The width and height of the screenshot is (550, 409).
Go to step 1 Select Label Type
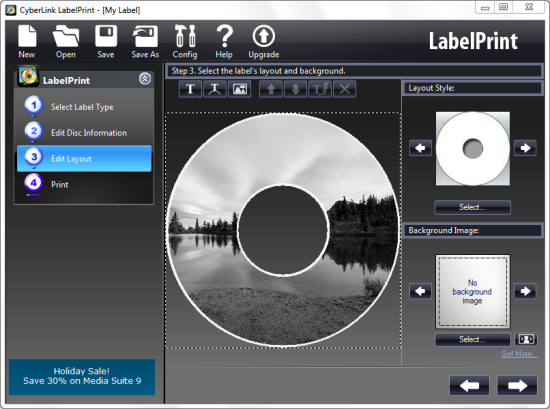[x=84, y=107]
